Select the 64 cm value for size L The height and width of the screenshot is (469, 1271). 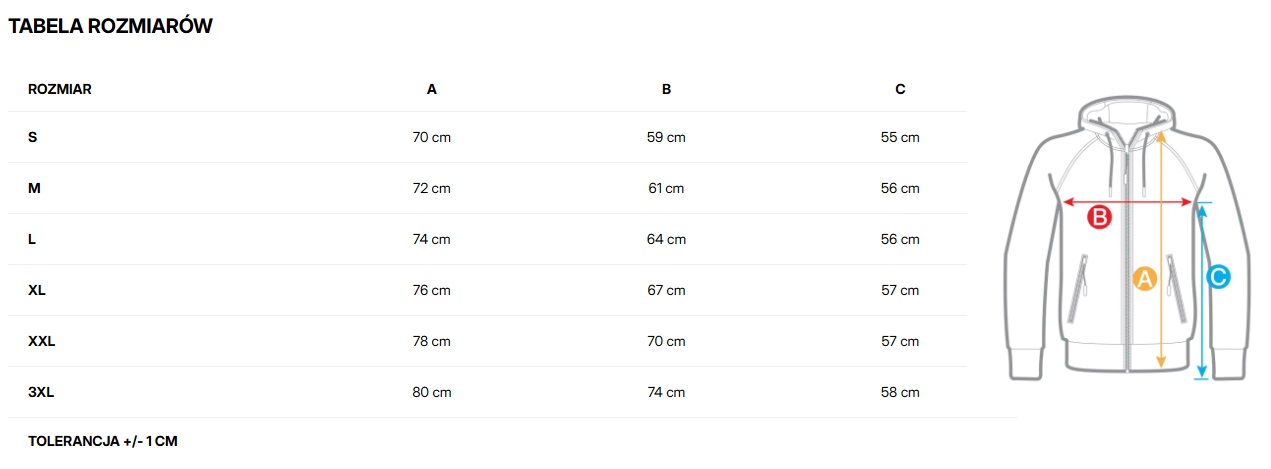(x=666, y=239)
